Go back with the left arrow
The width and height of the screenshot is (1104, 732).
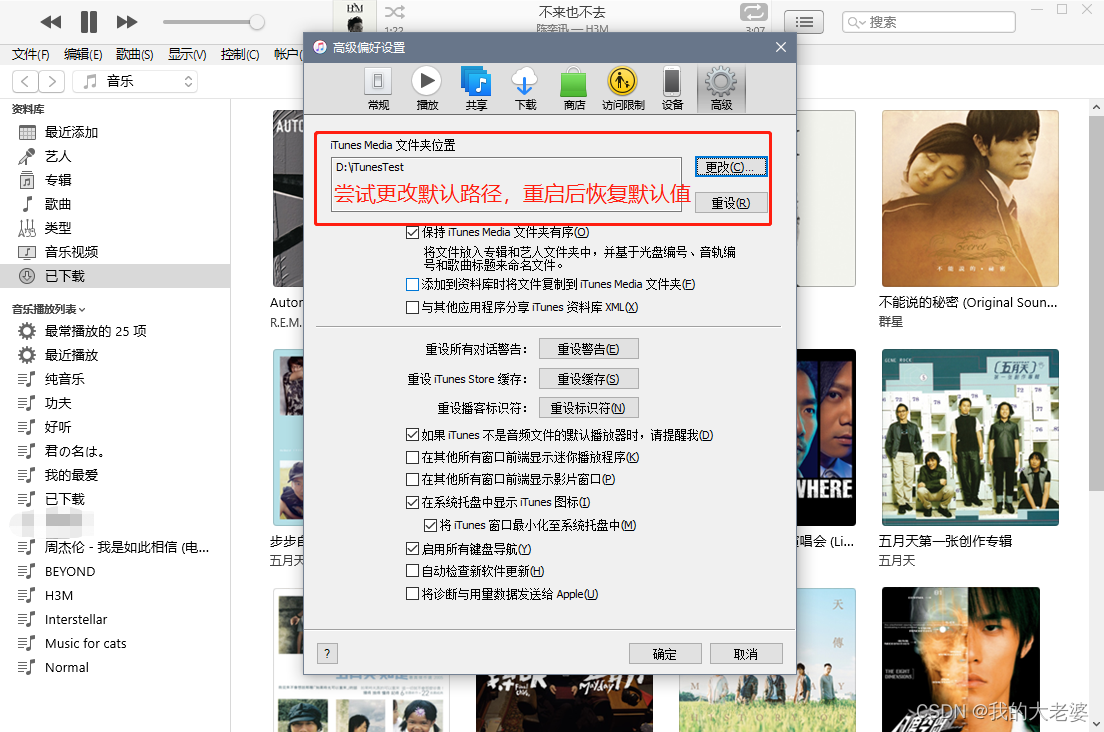click(25, 82)
